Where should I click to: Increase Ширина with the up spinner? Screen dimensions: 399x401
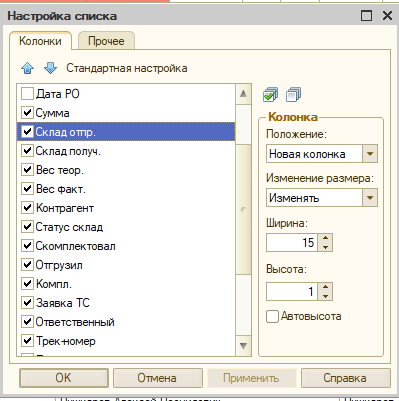325,238
